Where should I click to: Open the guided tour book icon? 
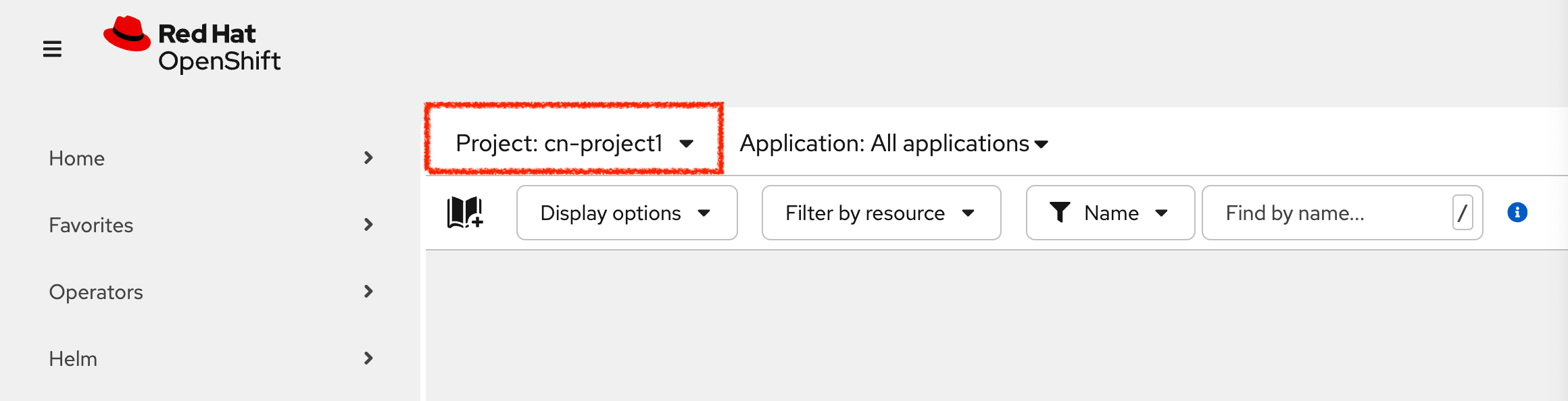coord(466,213)
